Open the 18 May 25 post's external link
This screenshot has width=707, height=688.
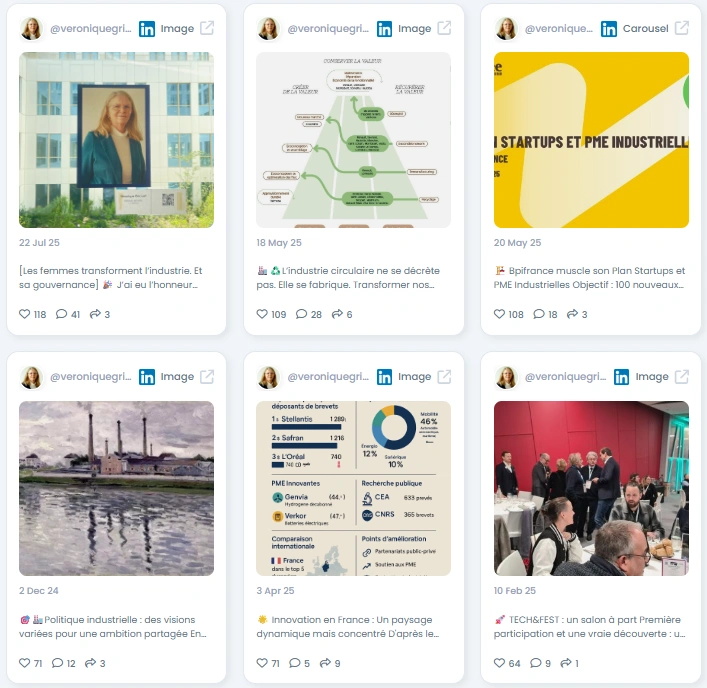444,28
